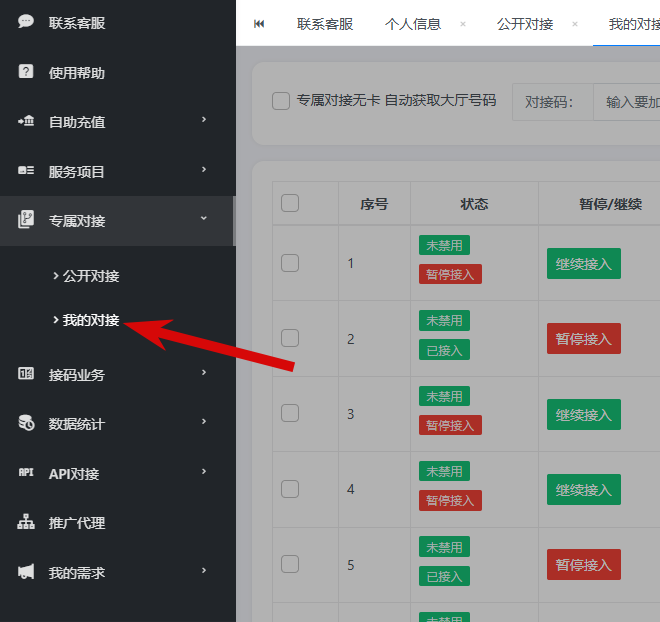
Task: Close the 公开对接 tab
Action: 575,24
